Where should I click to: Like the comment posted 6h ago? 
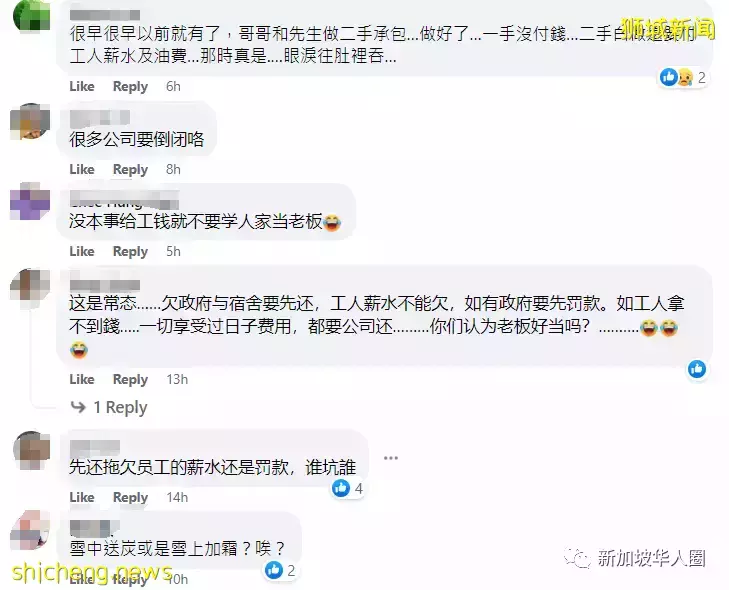coord(82,86)
